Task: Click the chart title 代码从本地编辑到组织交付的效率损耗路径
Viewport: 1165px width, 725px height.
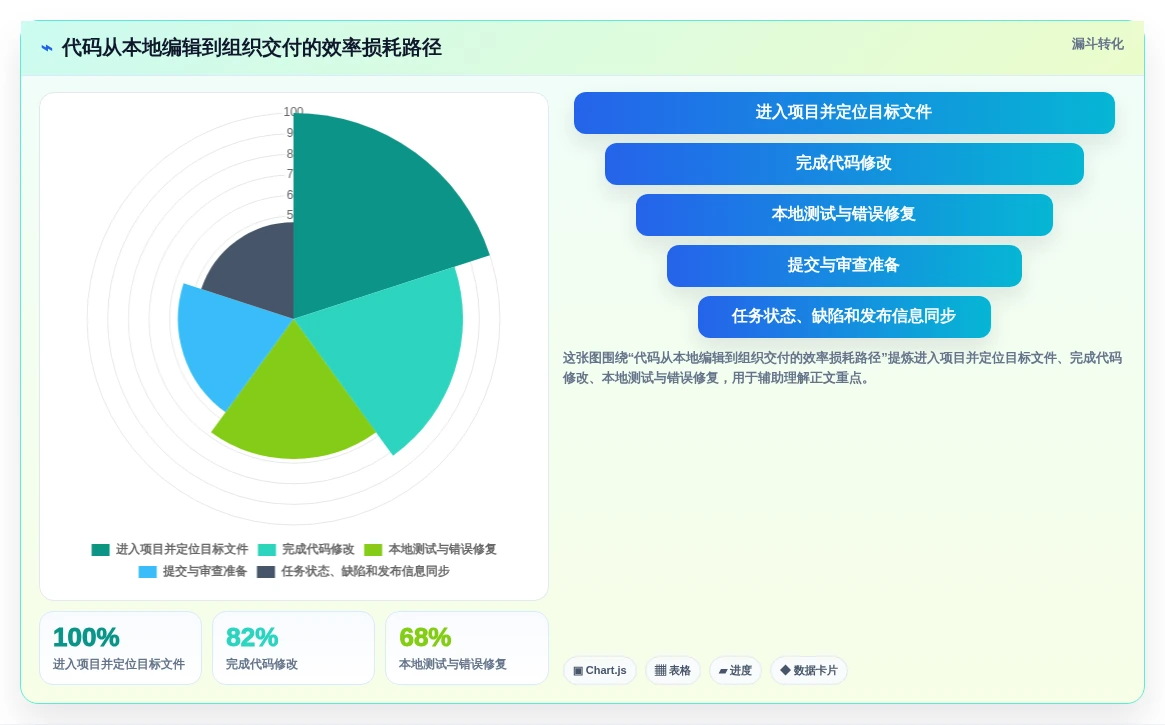Action: pyautogui.click(x=251, y=48)
